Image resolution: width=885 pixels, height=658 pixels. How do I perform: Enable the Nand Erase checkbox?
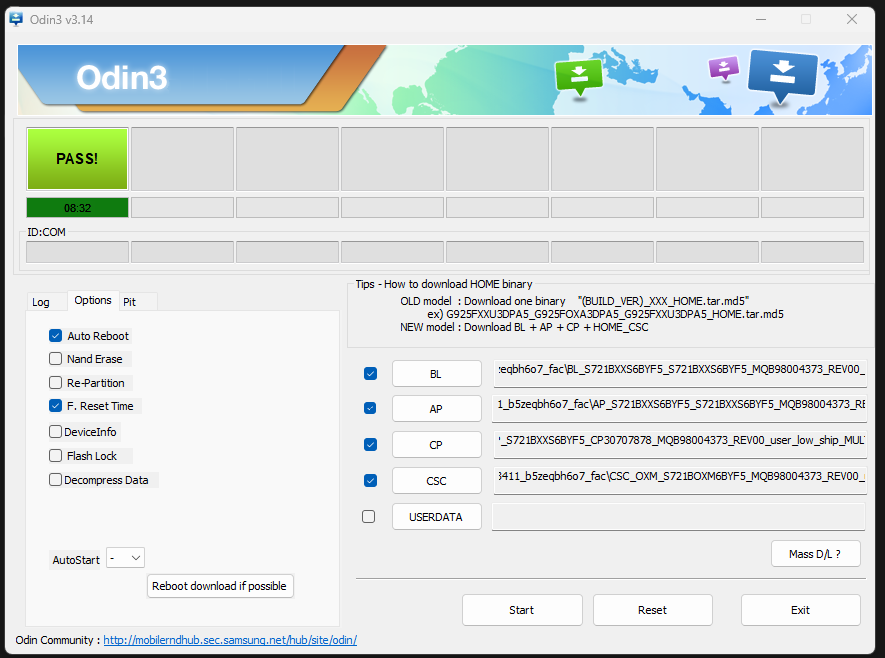[56, 359]
